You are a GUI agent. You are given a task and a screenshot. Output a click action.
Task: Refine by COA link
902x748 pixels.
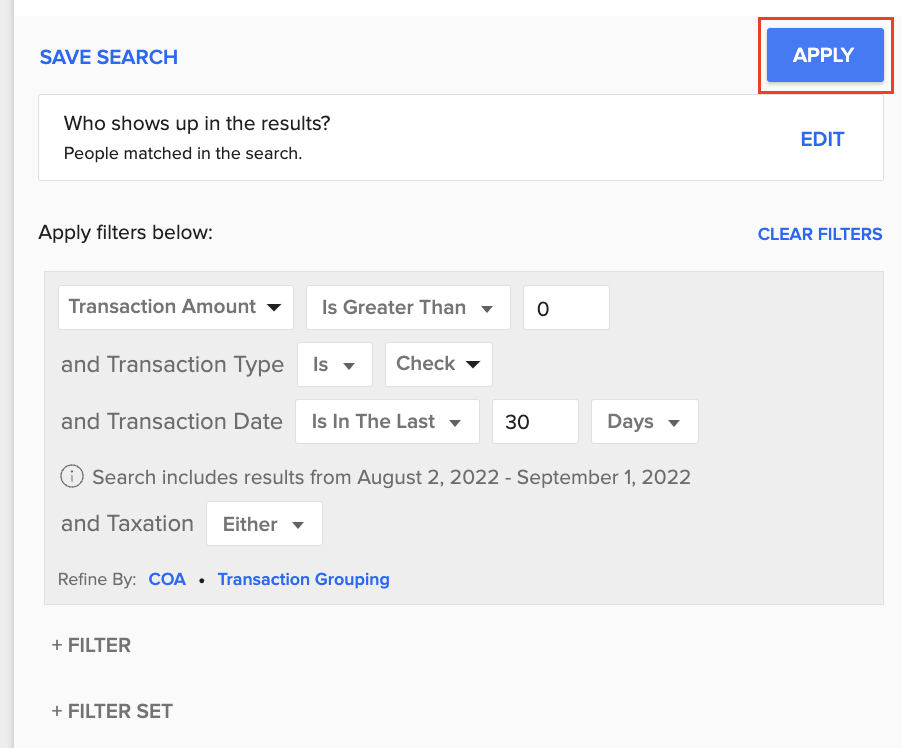(x=167, y=579)
